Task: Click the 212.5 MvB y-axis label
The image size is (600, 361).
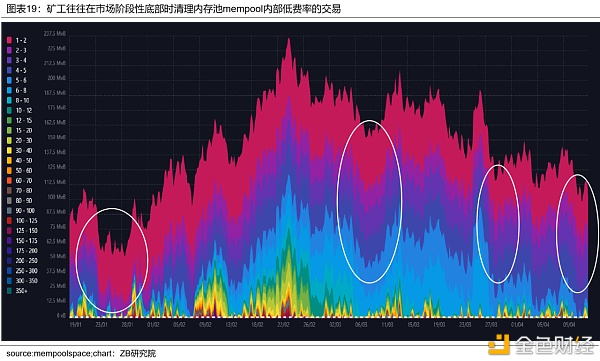Action: (x=55, y=63)
